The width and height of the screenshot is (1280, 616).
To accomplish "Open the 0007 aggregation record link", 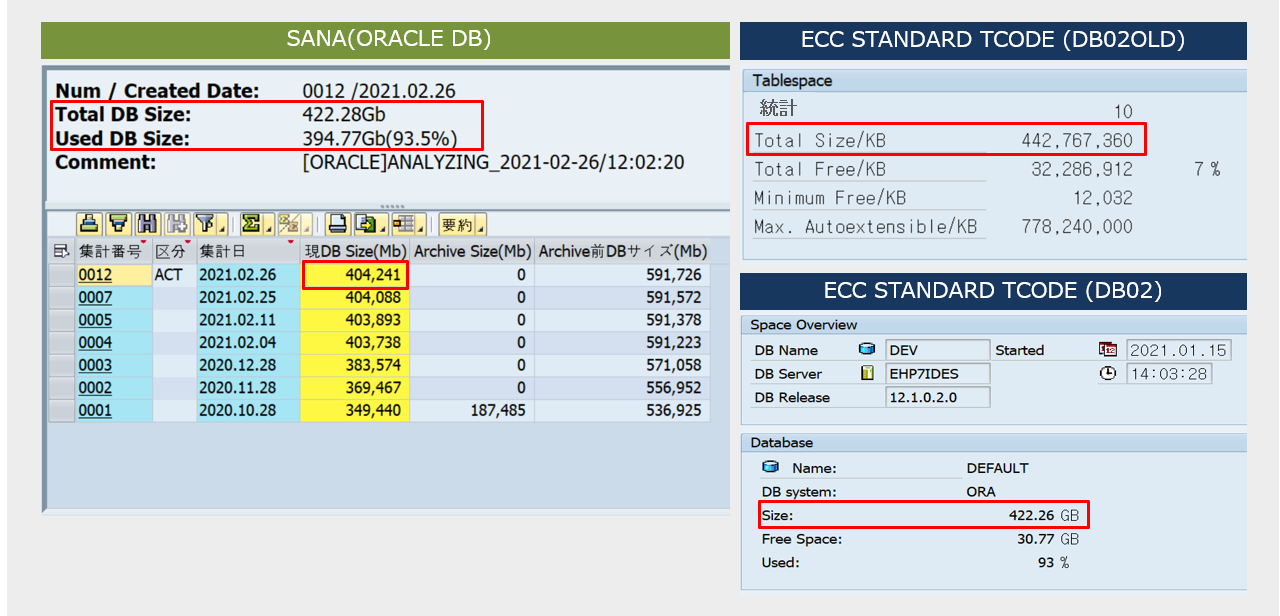I will click(95, 298).
